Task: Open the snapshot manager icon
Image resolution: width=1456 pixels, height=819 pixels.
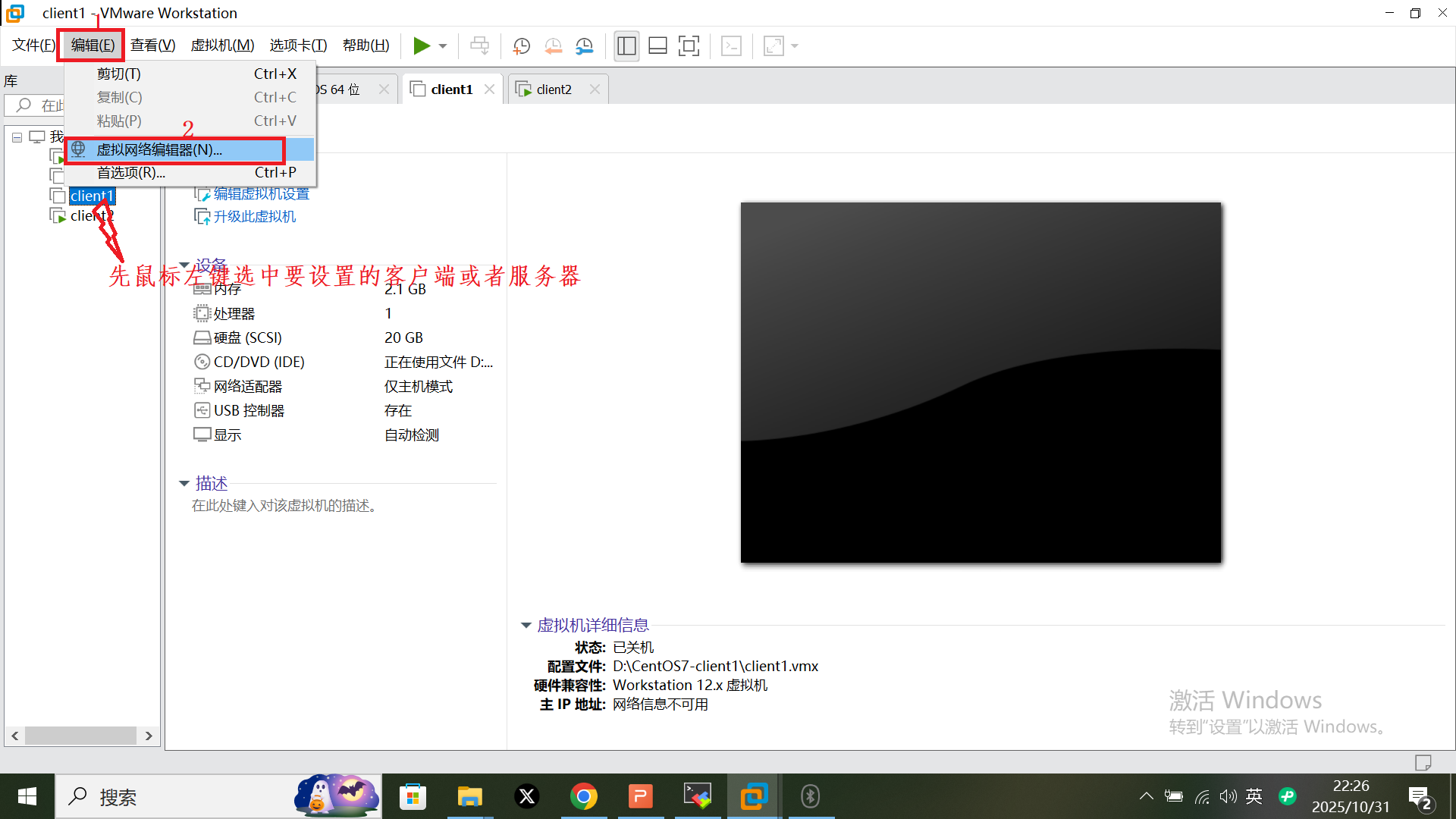Action: (584, 46)
